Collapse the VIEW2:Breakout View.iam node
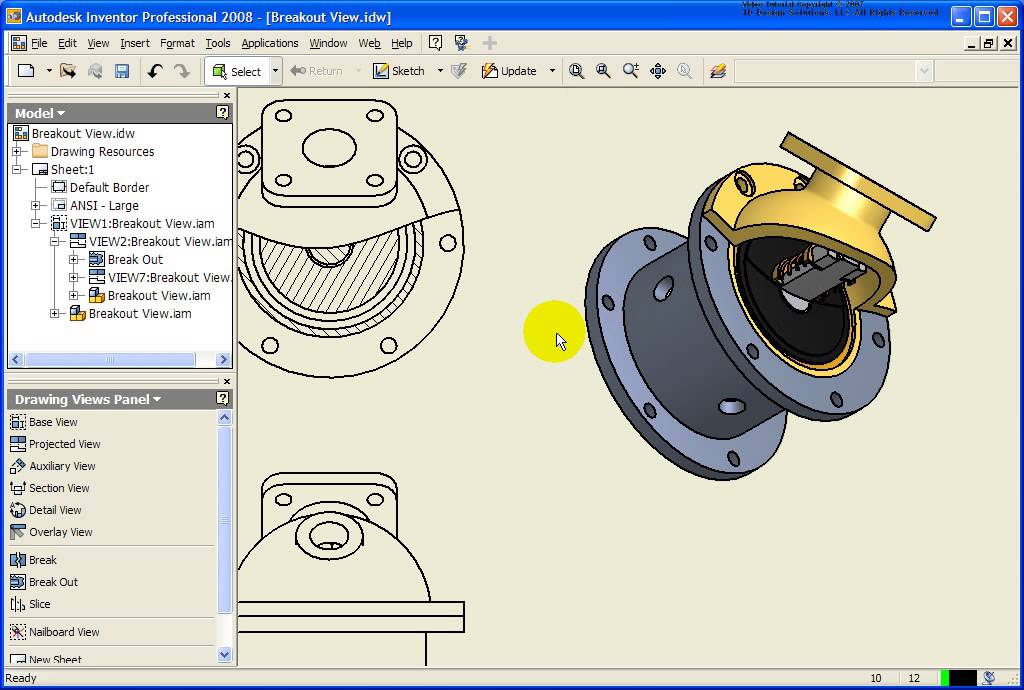This screenshot has width=1024, height=690. point(55,242)
